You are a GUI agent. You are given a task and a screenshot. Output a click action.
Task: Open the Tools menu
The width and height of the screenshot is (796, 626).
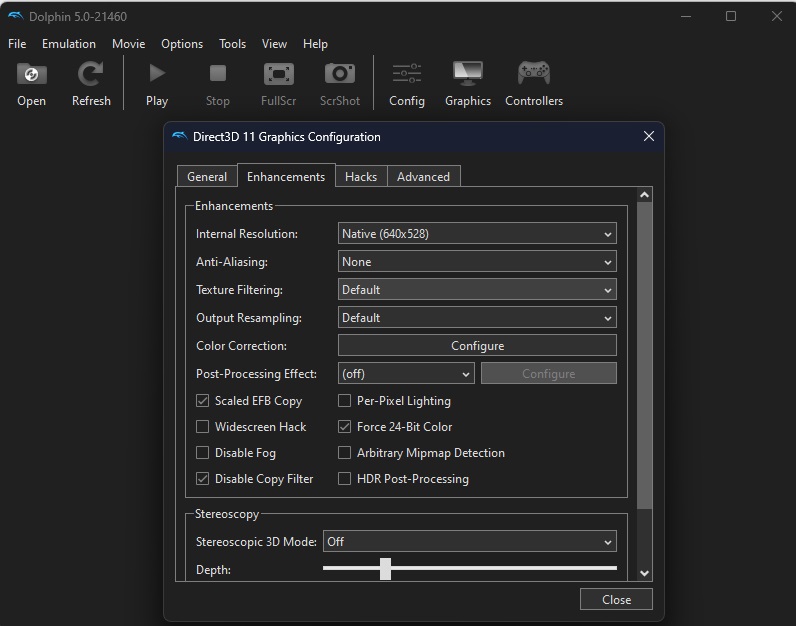(233, 44)
